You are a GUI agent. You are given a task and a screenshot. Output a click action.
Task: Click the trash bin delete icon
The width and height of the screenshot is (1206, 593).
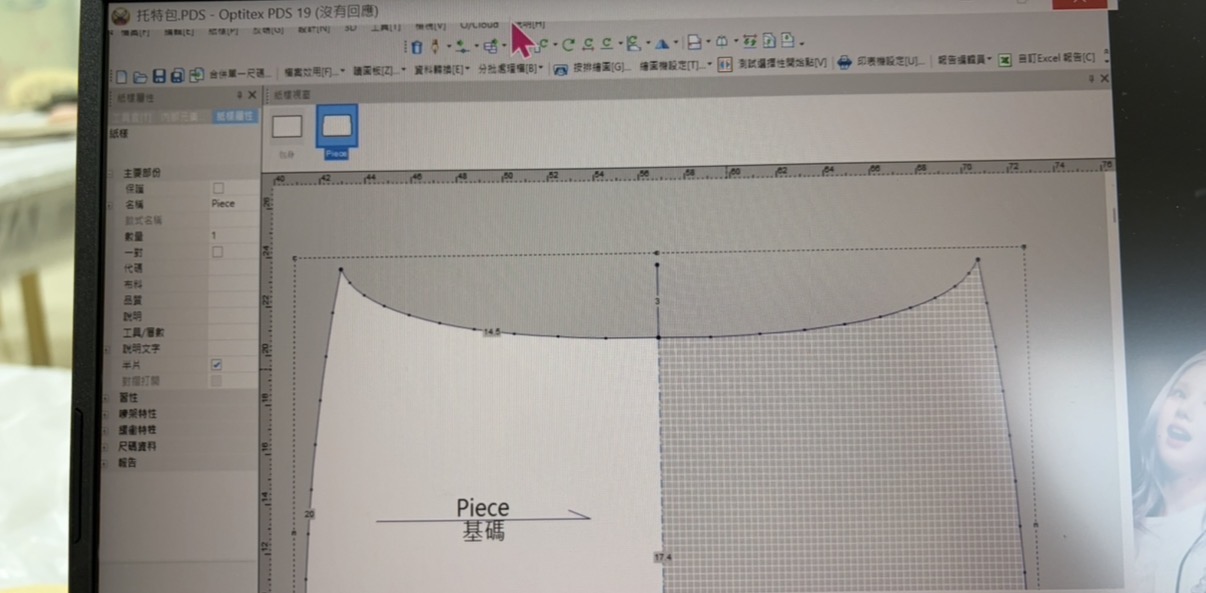[x=417, y=46]
